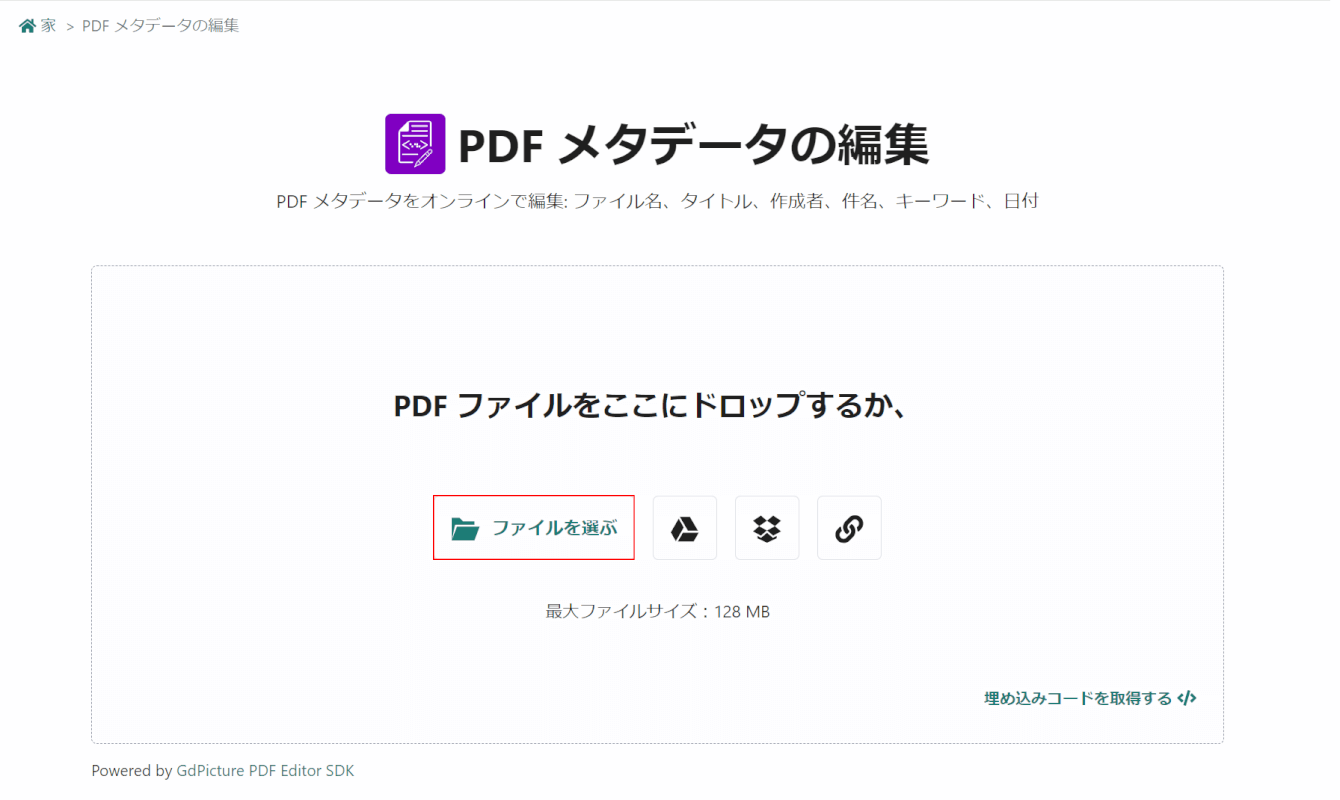Click the subtitle starting PDF メタデータをオンラインで編集

tap(657, 201)
